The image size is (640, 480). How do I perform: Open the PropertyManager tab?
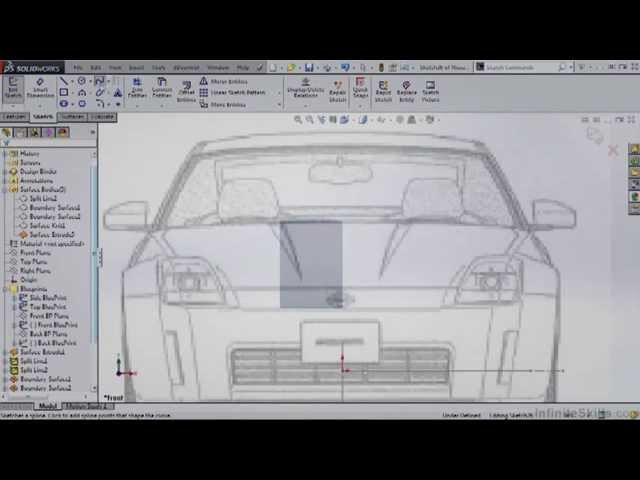[20, 132]
